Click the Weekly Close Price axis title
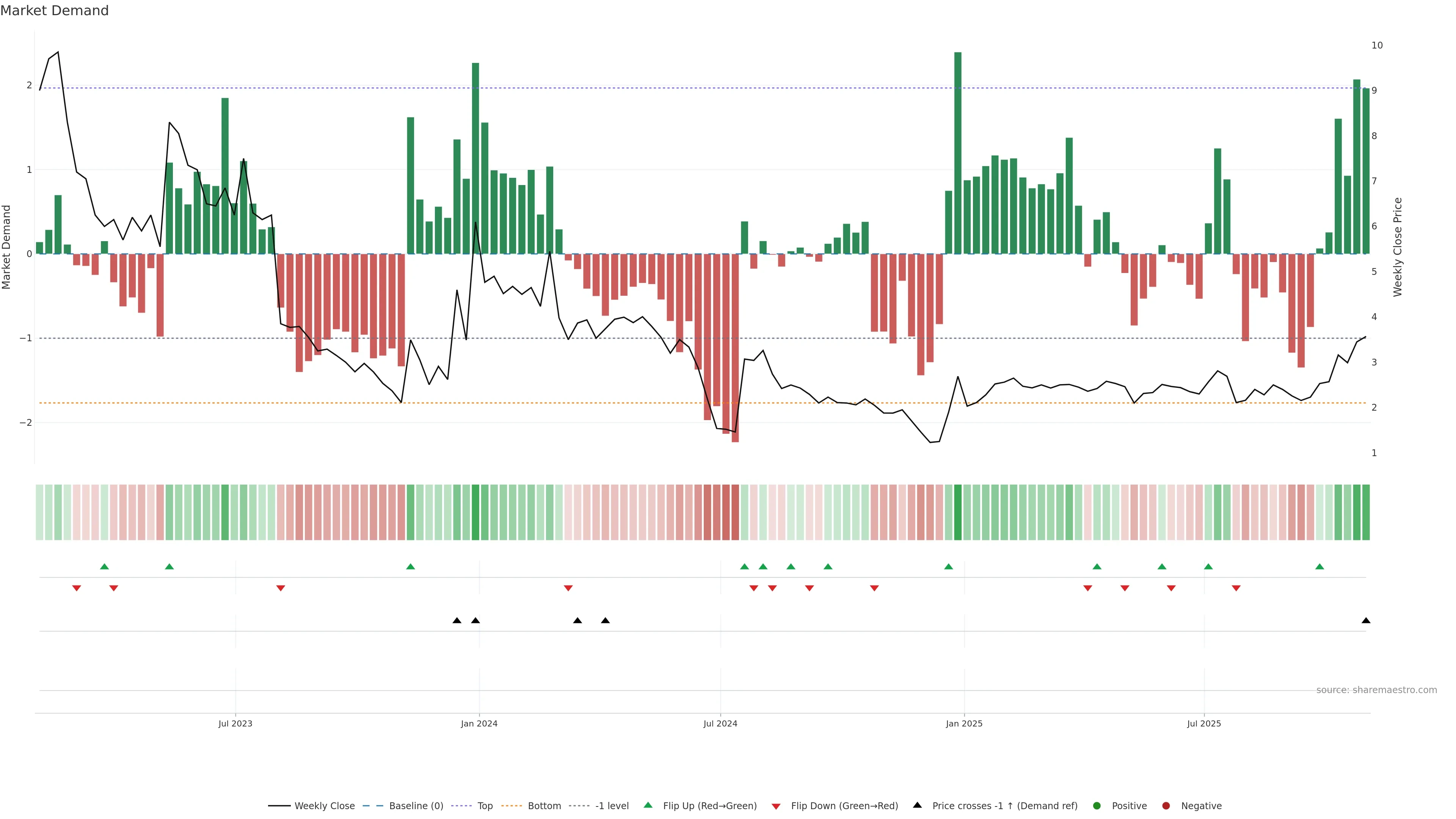The width and height of the screenshot is (1456, 819). click(1398, 247)
